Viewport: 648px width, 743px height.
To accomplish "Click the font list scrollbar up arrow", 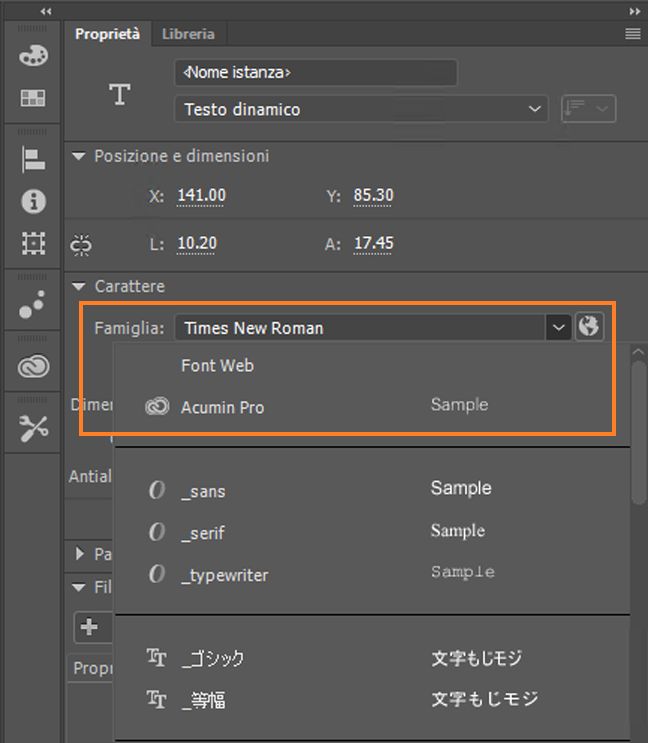I will (x=638, y=352).
